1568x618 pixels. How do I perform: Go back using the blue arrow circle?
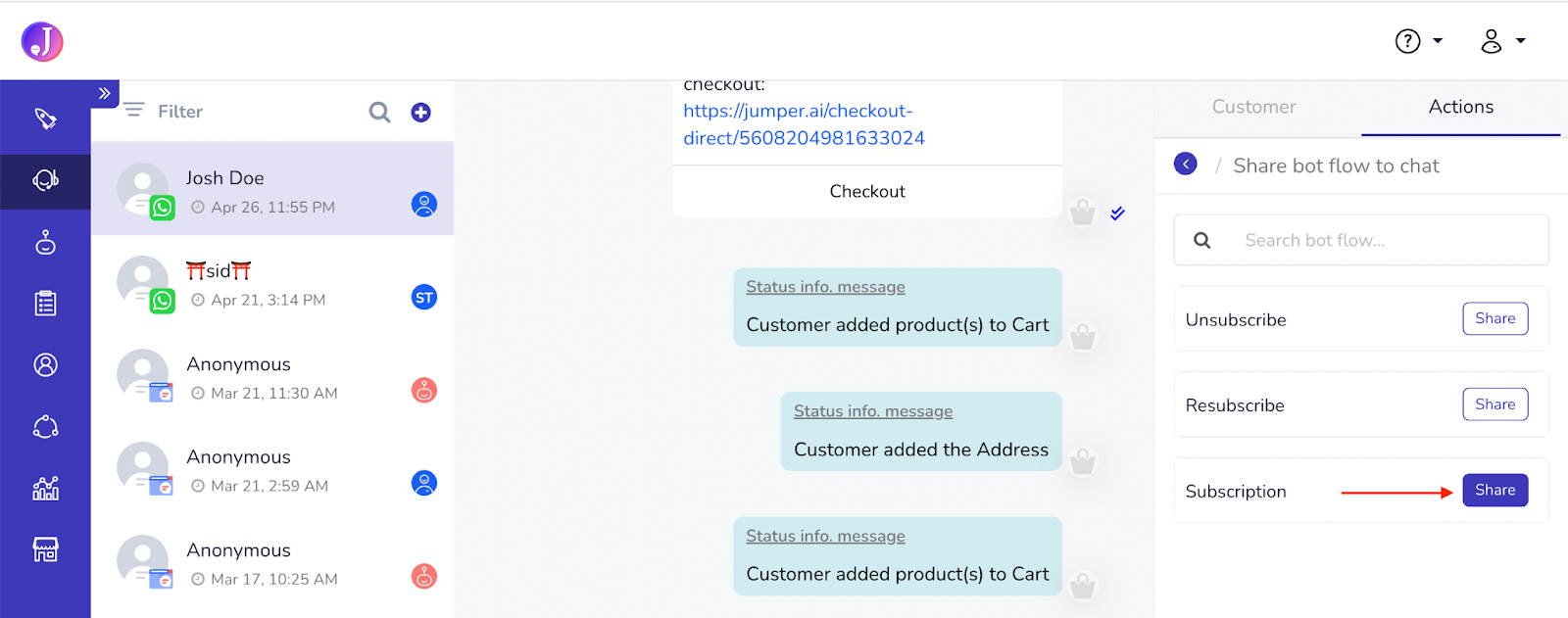pyautogui.click(x=1186, y=164)
